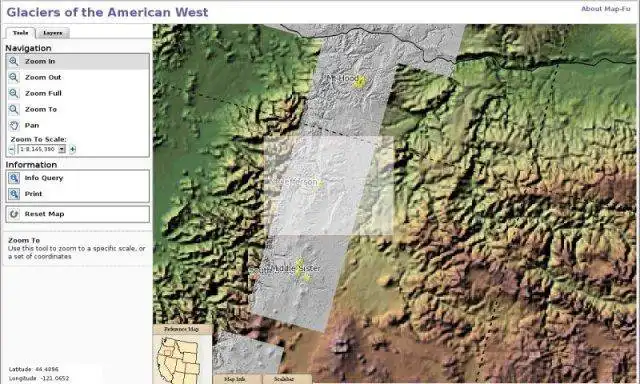Switch to the Layers tab

[x=53, y=33]
